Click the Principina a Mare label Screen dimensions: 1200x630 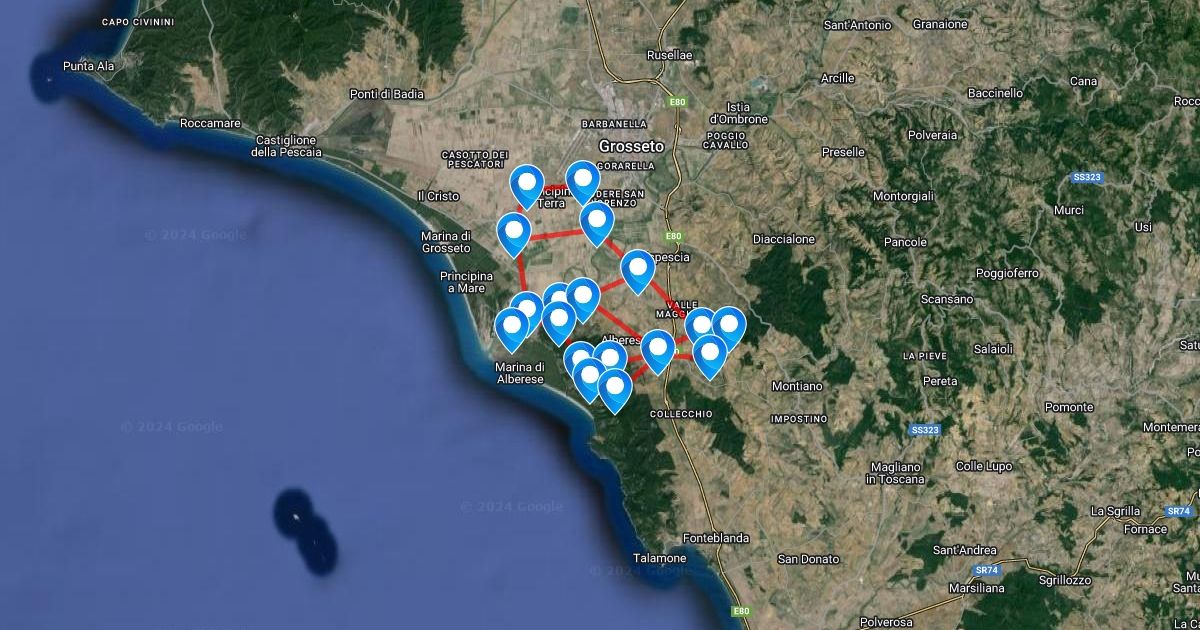coord(466,282)
